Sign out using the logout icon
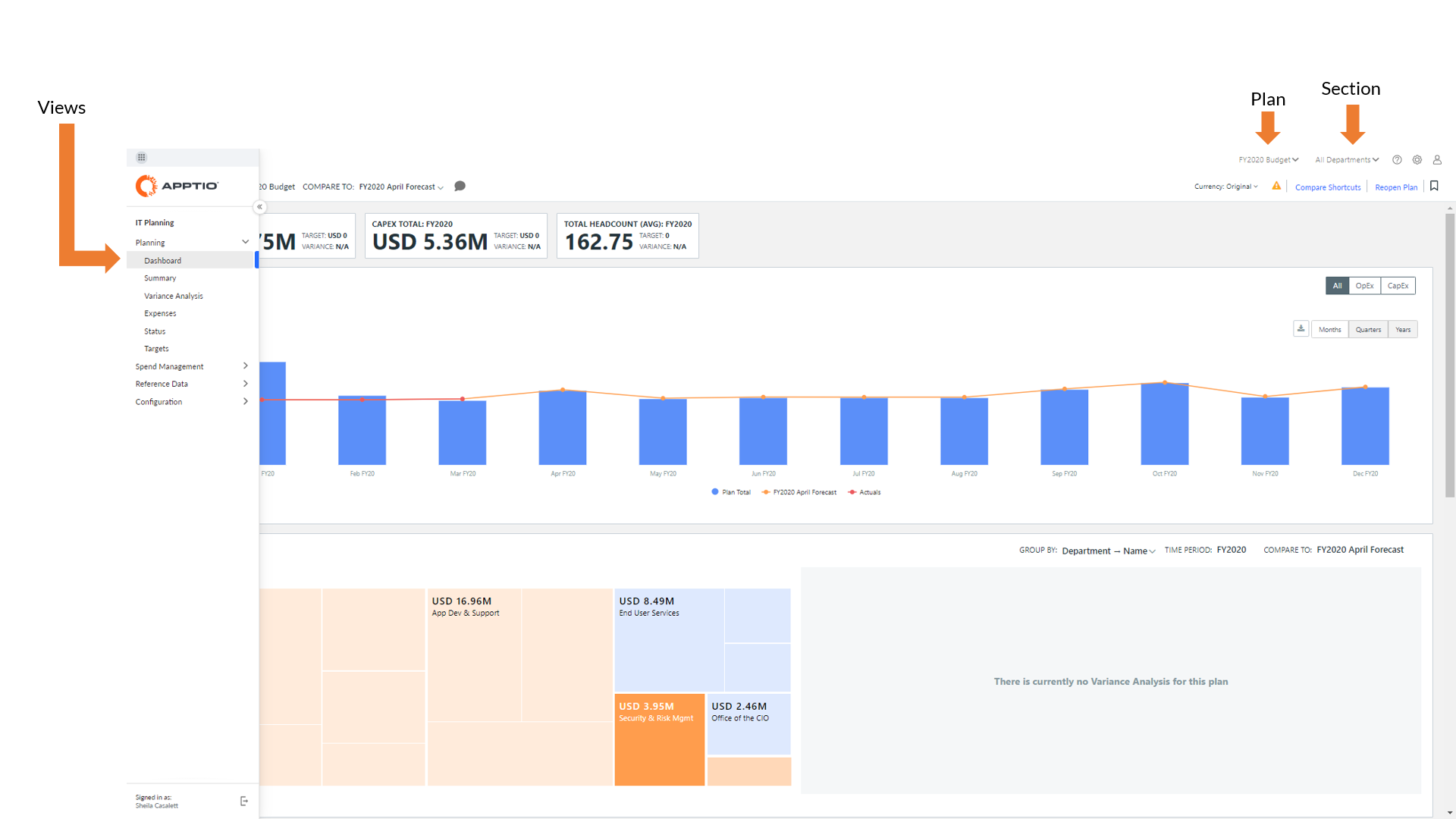 244,802
